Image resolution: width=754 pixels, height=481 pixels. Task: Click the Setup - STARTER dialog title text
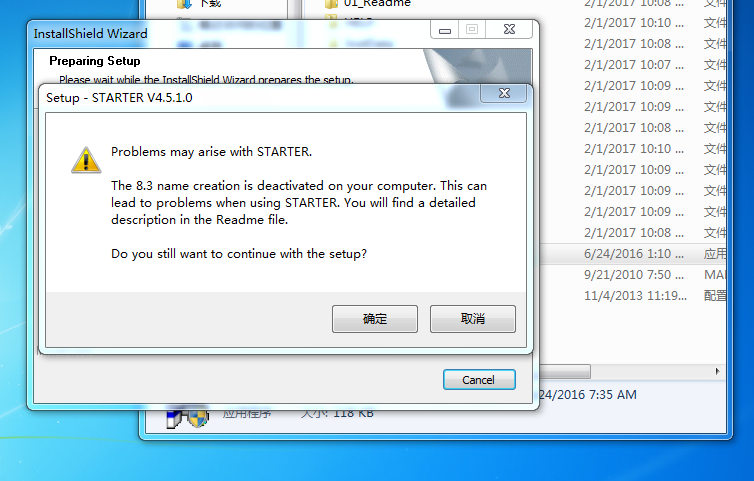[x=119, y=98]
